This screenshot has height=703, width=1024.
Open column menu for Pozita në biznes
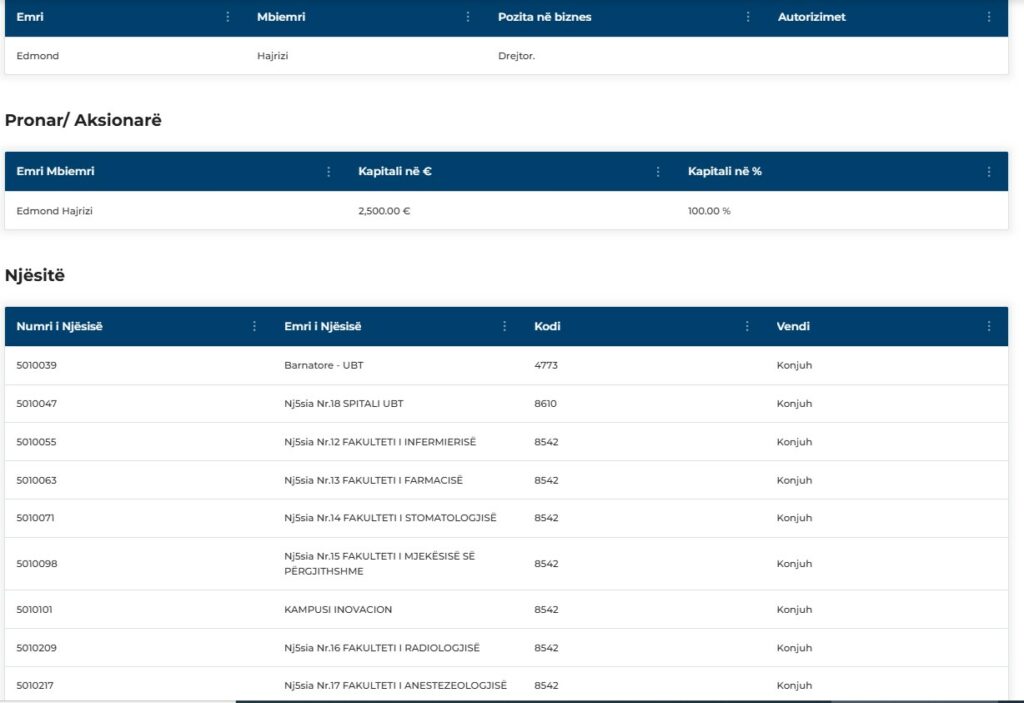click(748, 17)
